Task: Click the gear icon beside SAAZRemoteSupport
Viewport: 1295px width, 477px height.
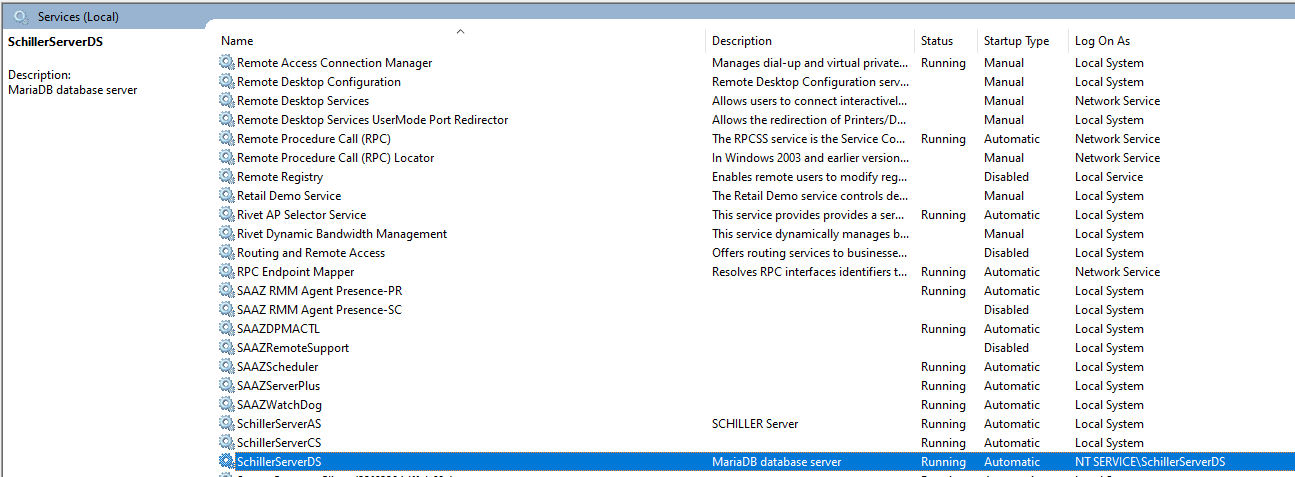Action: (x=227, y=348)
